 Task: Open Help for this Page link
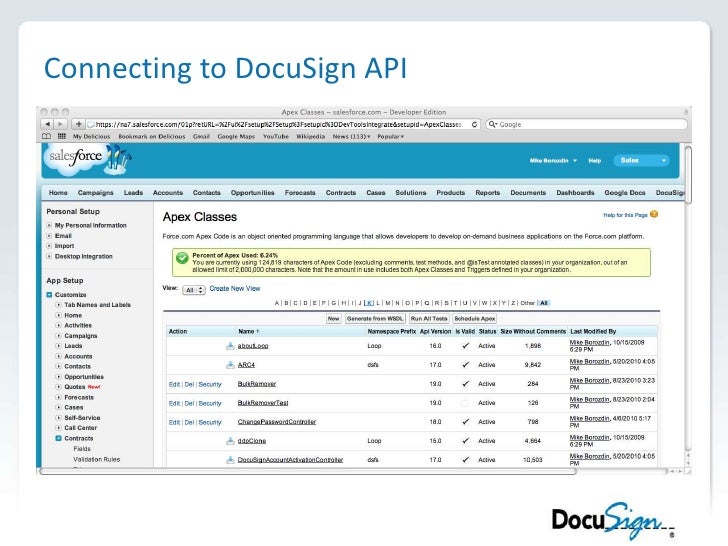pos(625,215)
